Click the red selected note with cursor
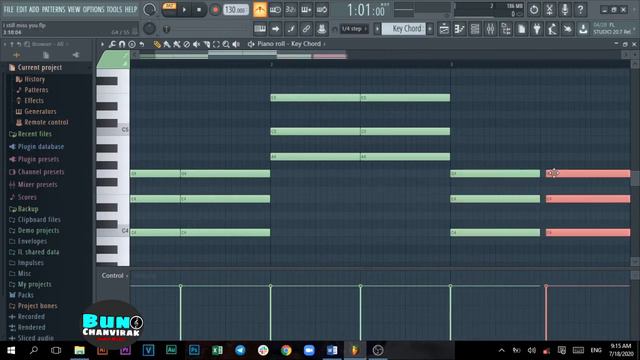 [x=588, y=173]
